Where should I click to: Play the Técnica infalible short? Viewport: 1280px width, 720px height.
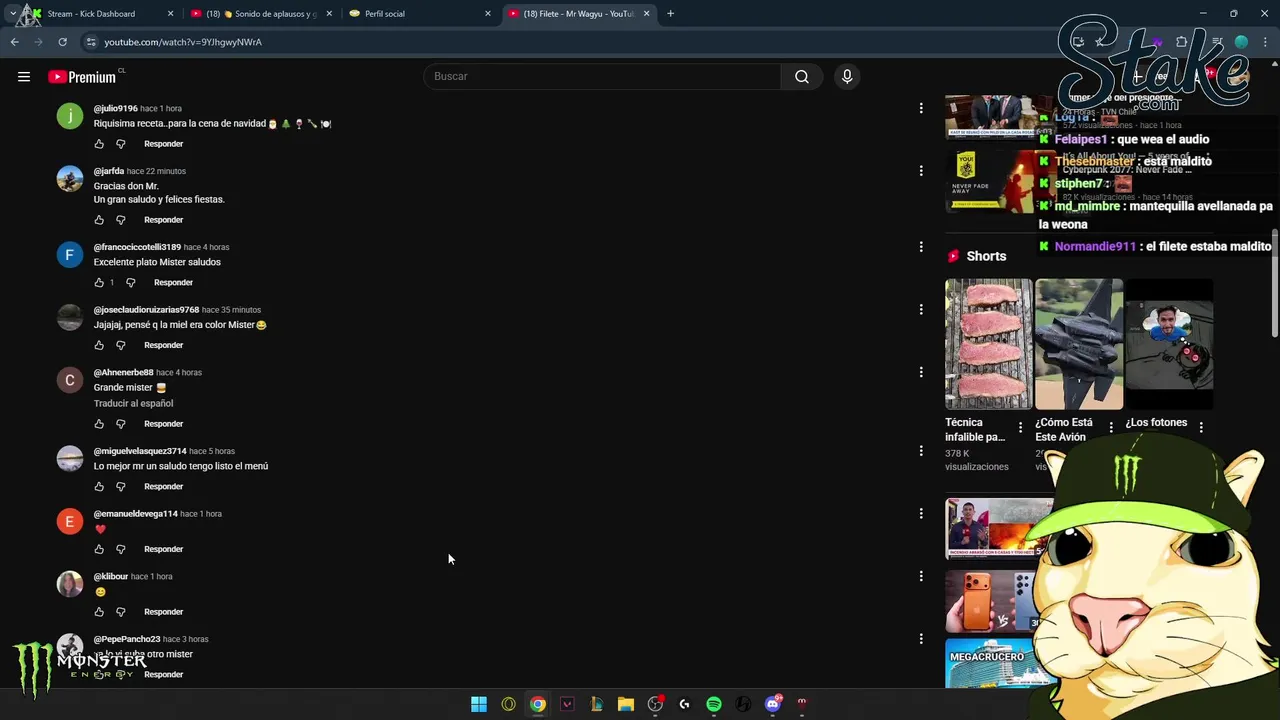(x=989, y=344)
